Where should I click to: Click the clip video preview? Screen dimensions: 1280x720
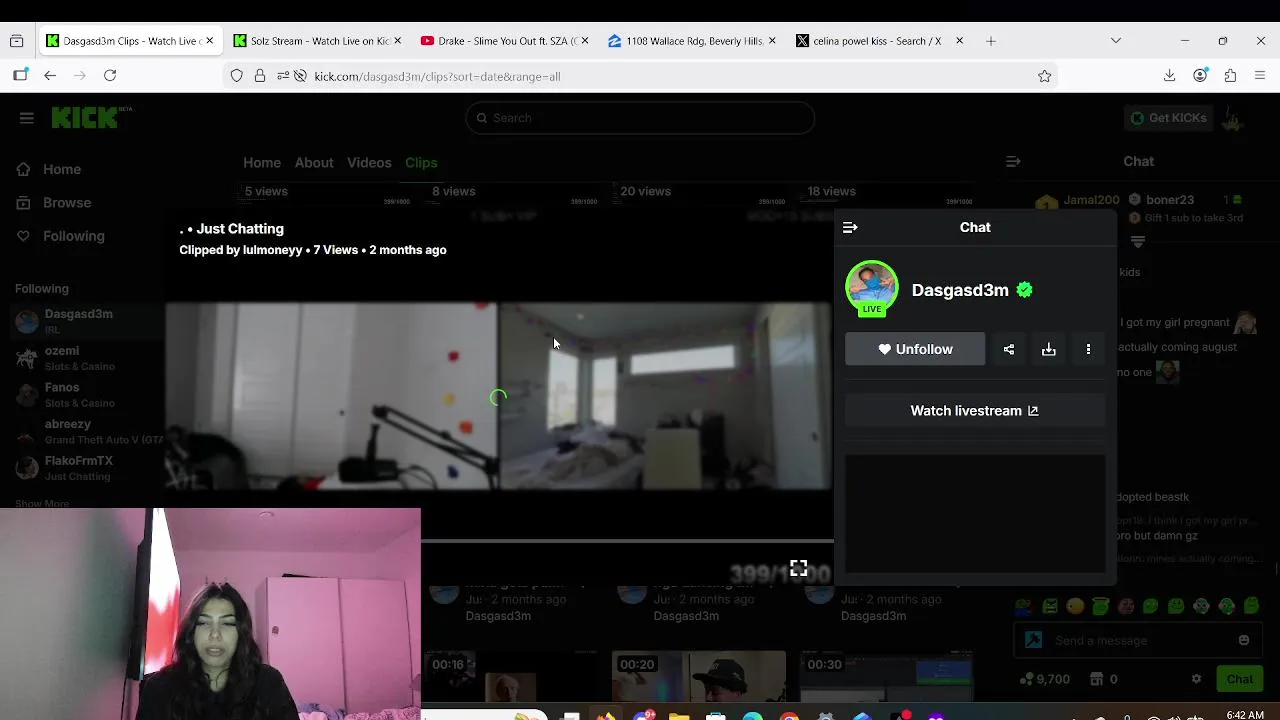[498, 397]
